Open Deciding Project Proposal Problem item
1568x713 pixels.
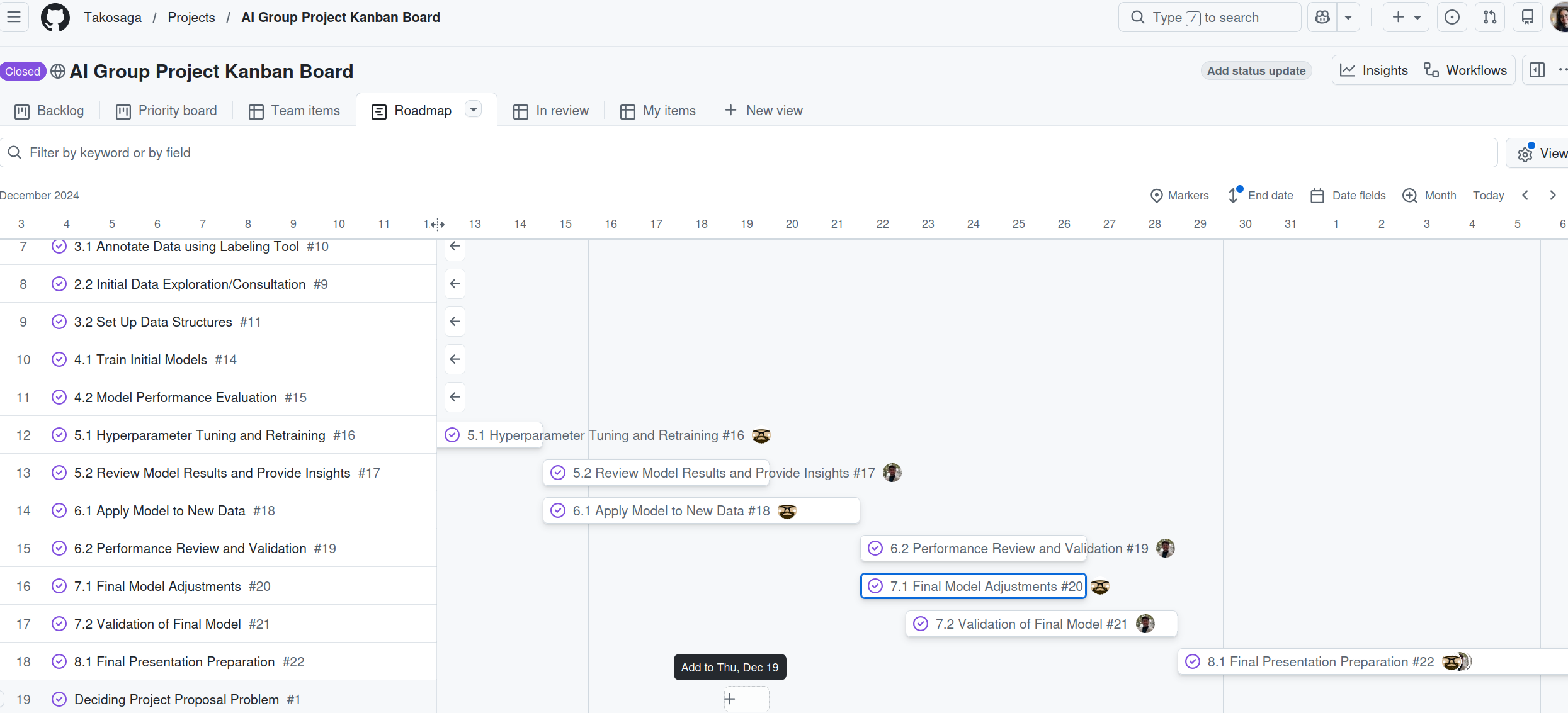coord(176,700)
